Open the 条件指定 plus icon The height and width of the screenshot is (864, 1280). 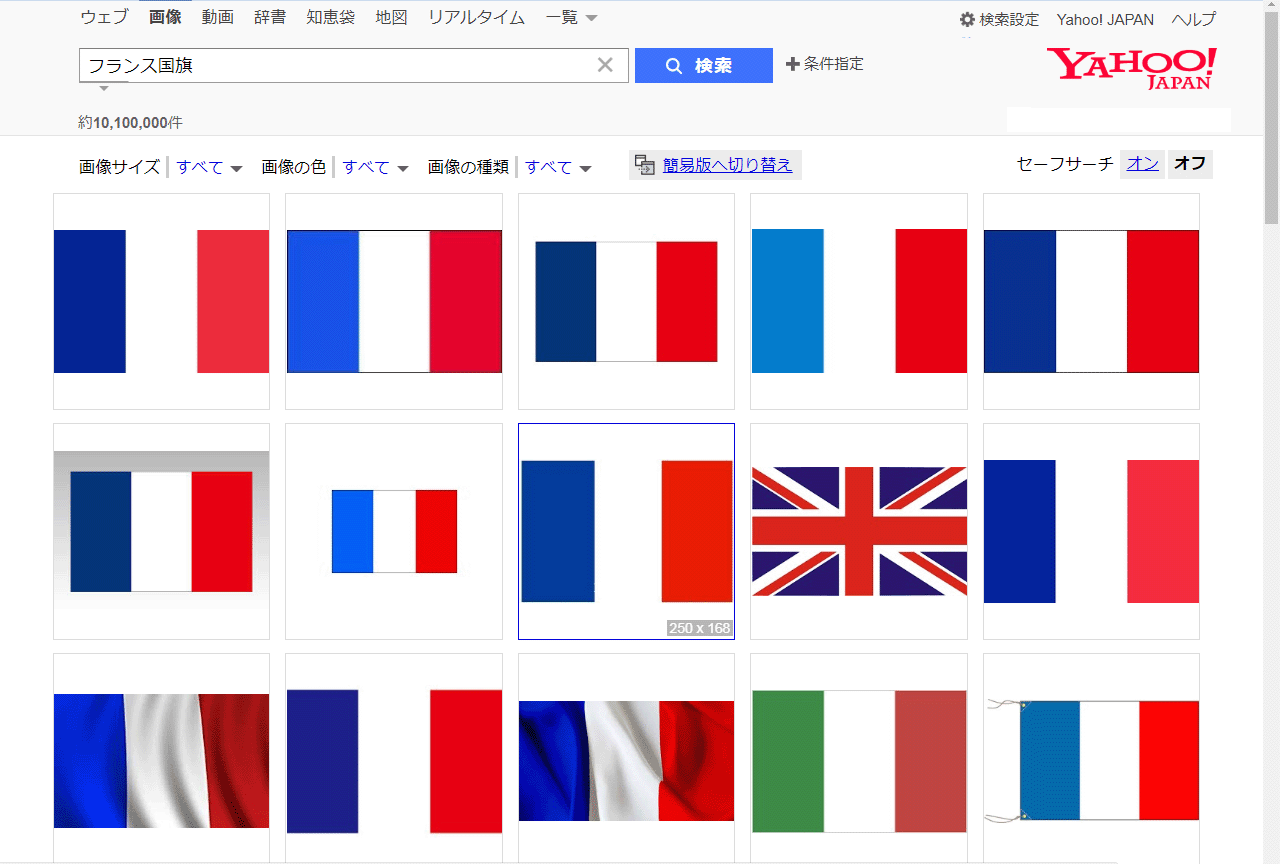[x=794, y=63]
